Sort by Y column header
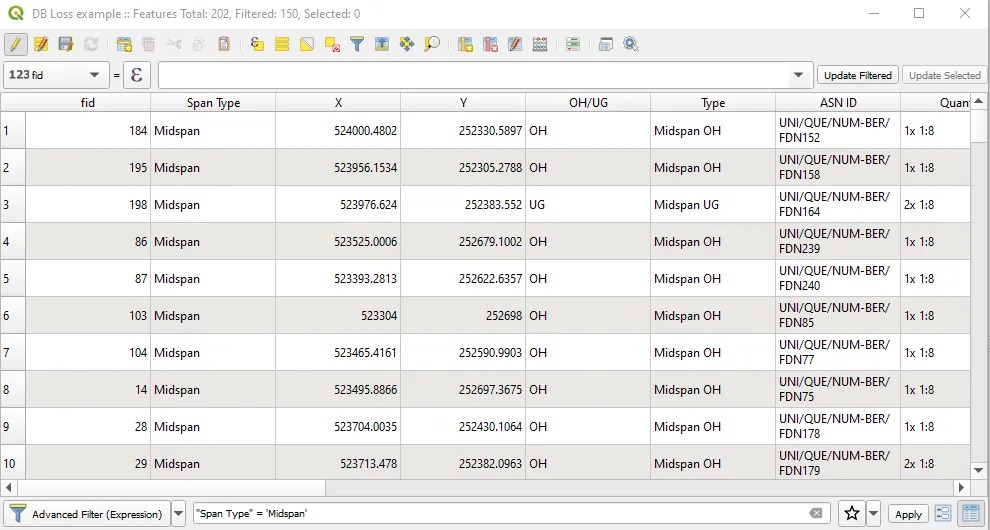Viewport: 990px width, 530px height. pos(463,102)
